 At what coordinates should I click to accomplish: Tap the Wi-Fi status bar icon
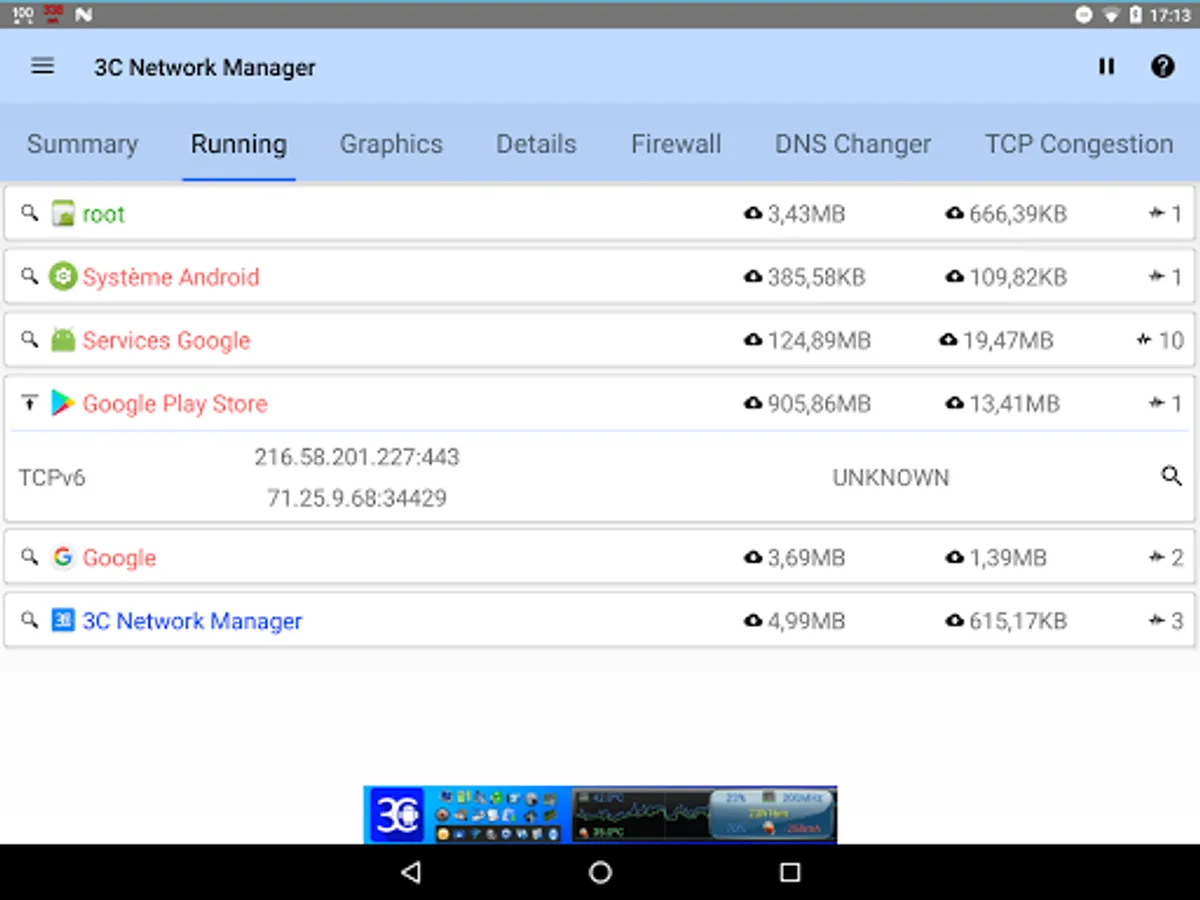point(1111,14)
